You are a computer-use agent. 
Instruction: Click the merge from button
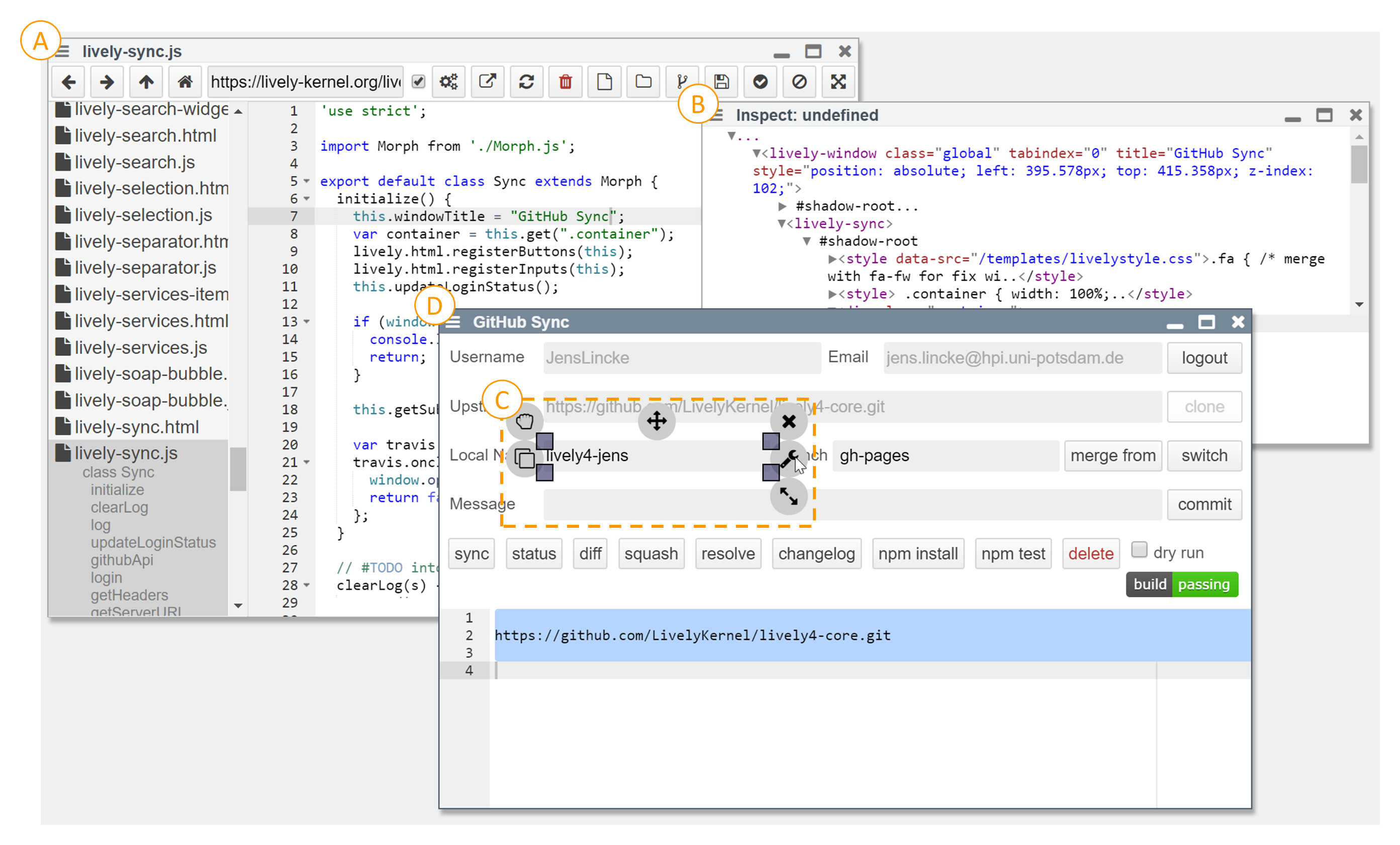1112,455
